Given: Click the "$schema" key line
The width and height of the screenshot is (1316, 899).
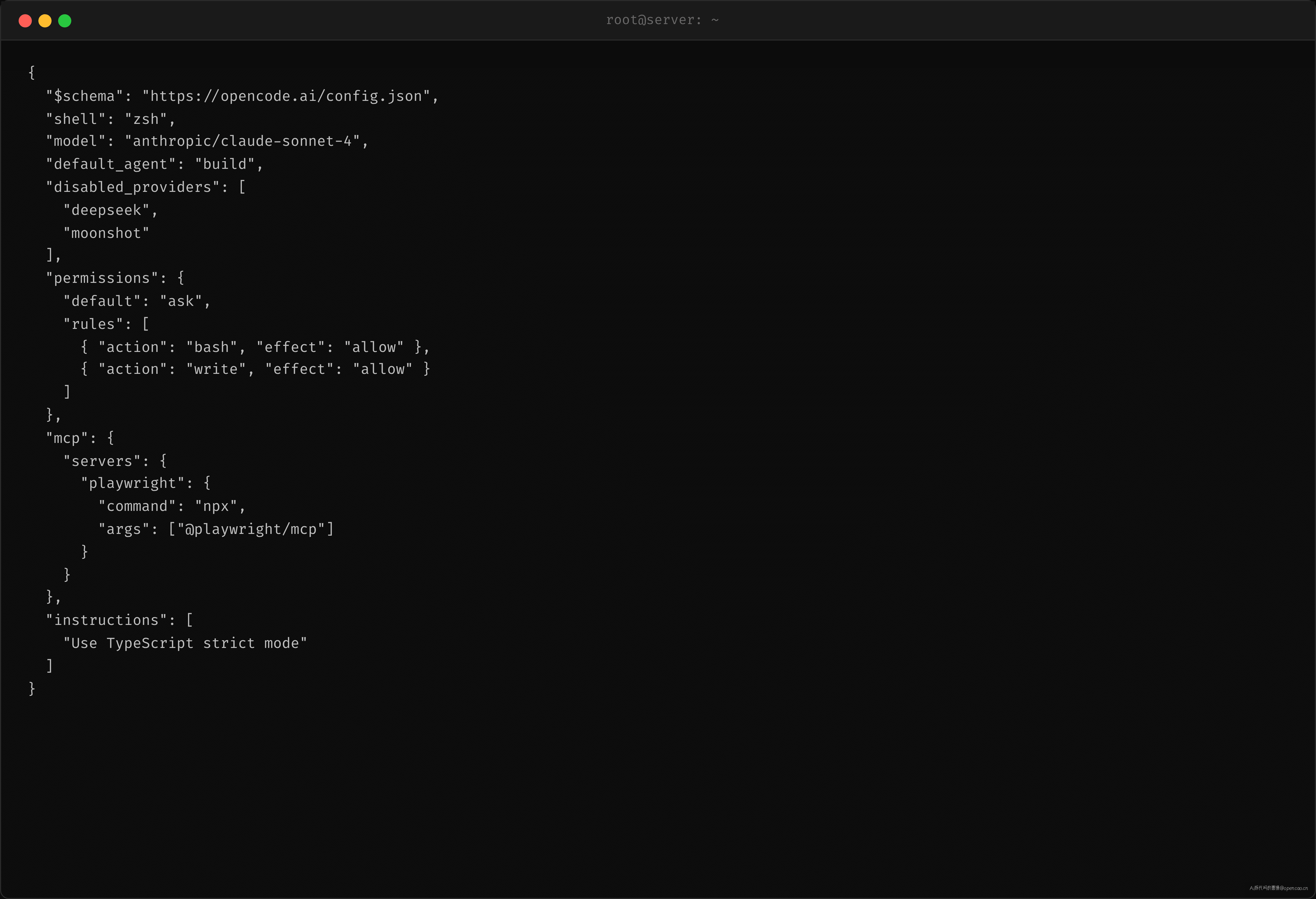Looking at the screenshot, I should click(242, 96).
